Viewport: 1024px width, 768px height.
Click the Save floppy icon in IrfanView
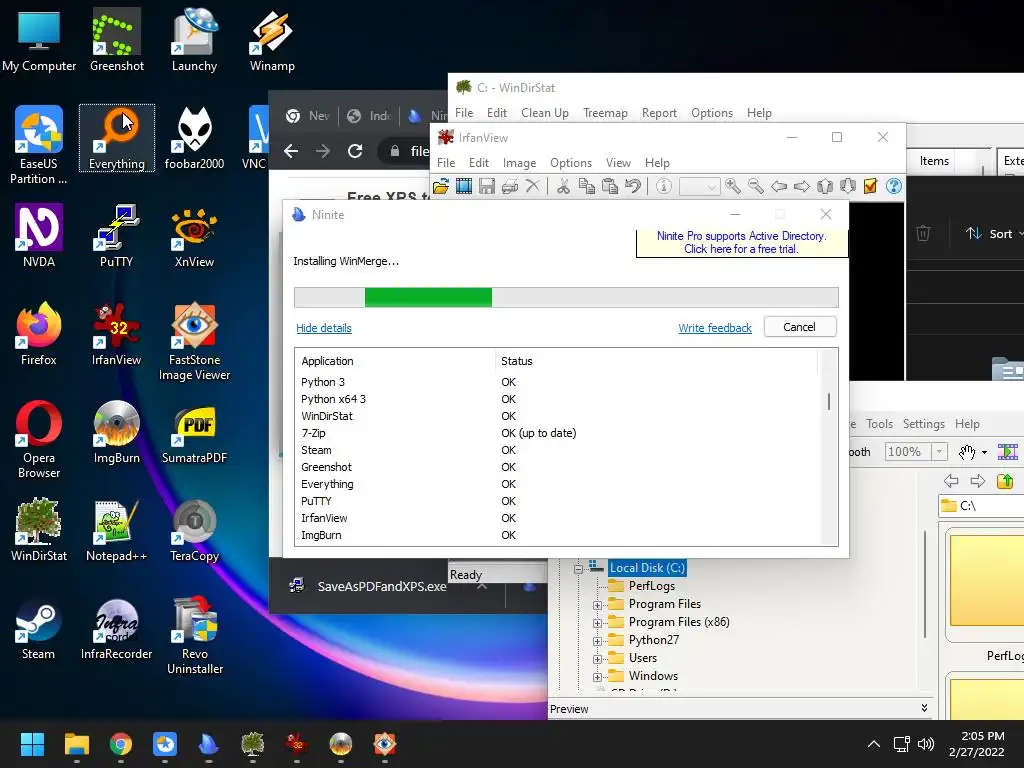[487, 187]
